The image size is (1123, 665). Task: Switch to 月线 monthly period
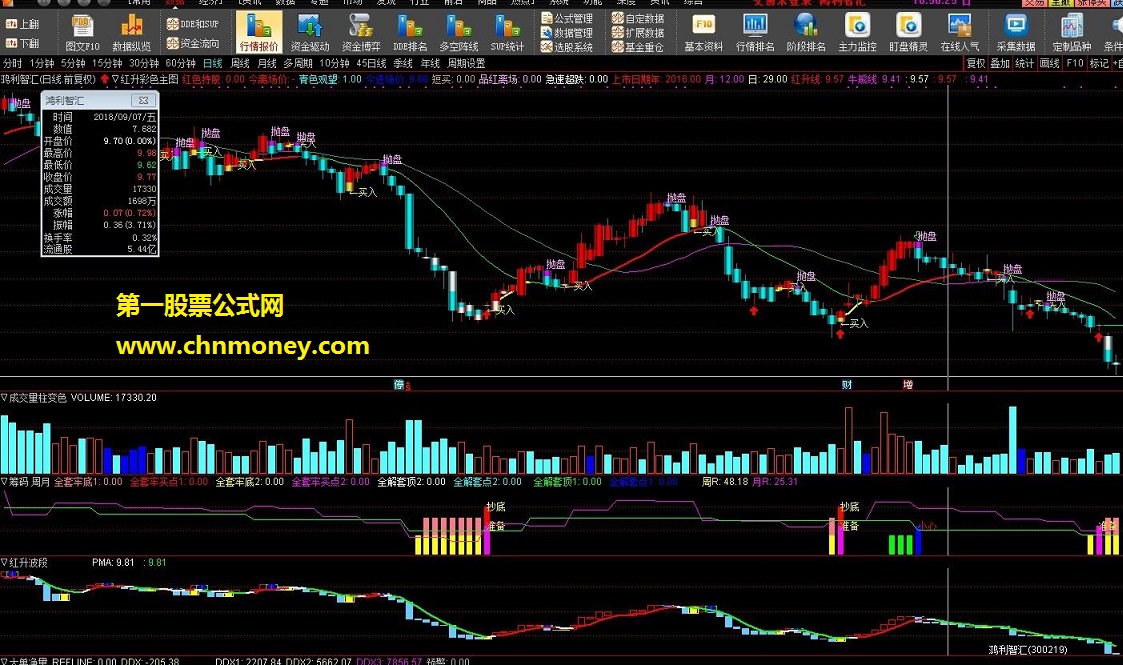point(266,64)
